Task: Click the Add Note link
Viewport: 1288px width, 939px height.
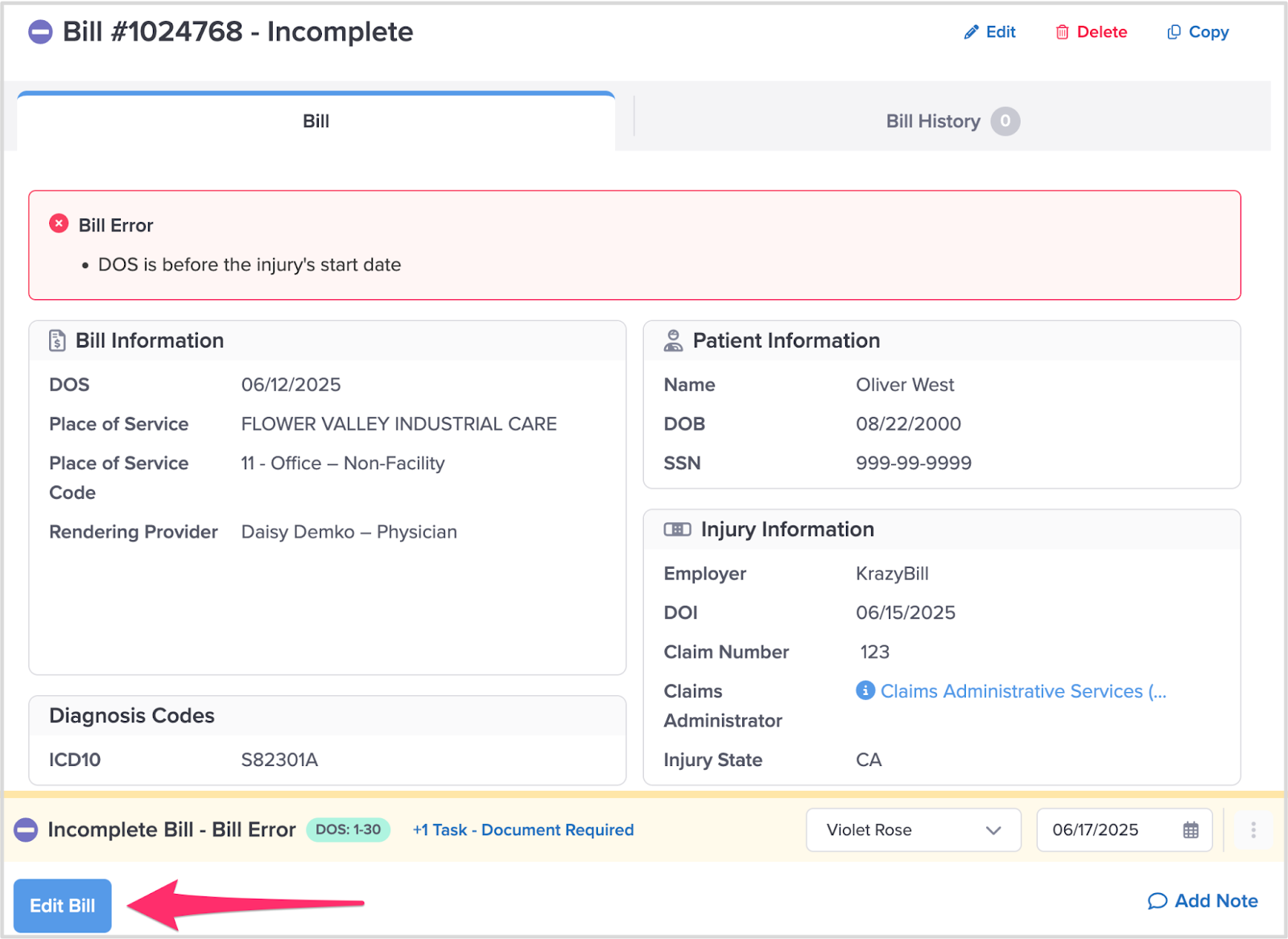Action: (1203, 901)
